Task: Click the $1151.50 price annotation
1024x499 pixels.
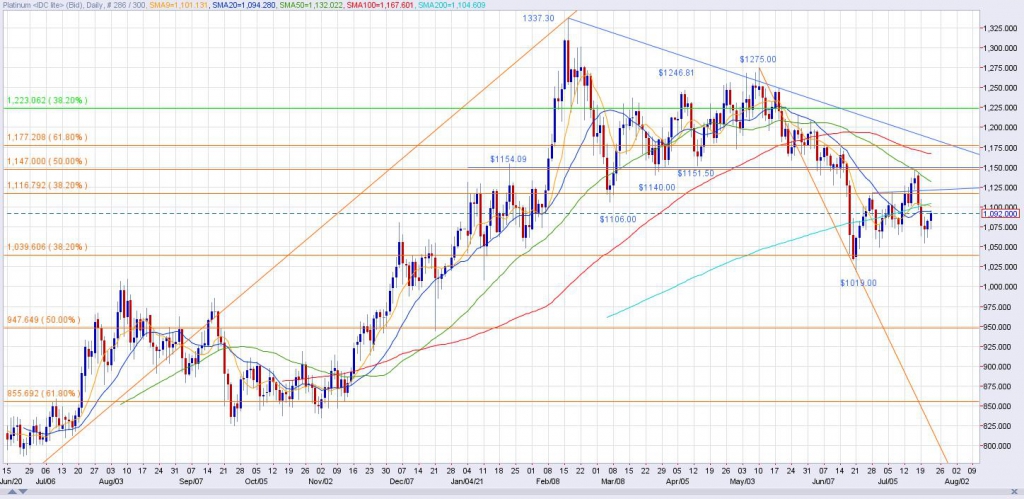Action: click(x=696, y=173)
